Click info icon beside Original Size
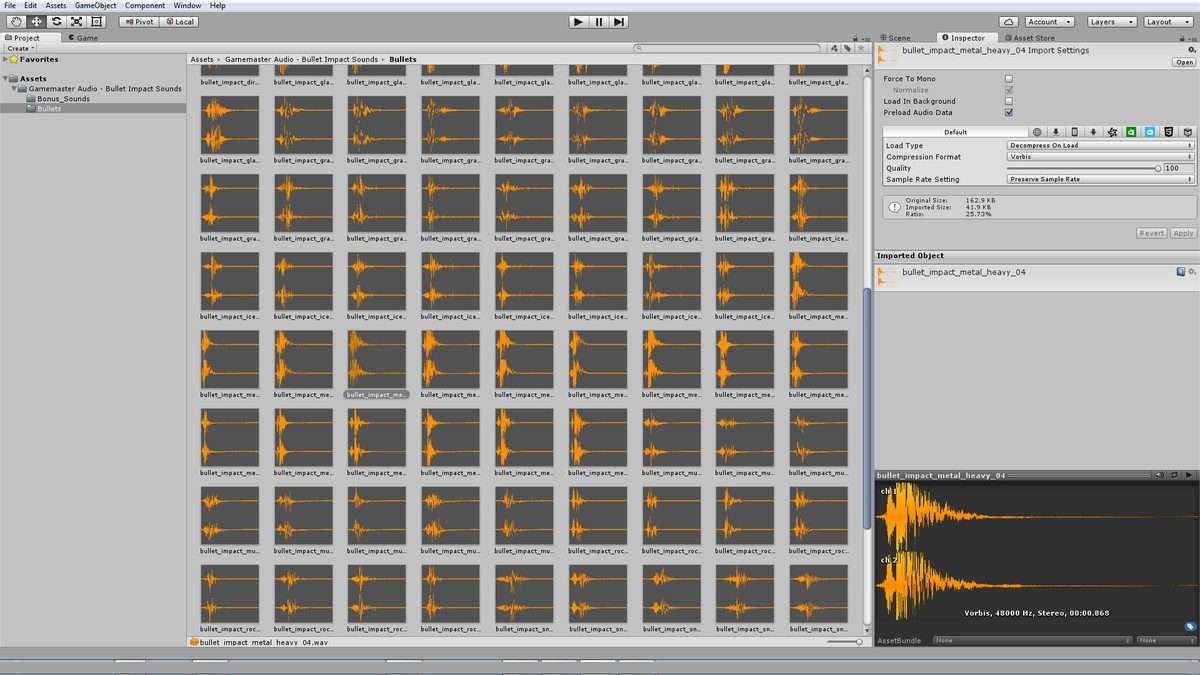 [894, 207]
